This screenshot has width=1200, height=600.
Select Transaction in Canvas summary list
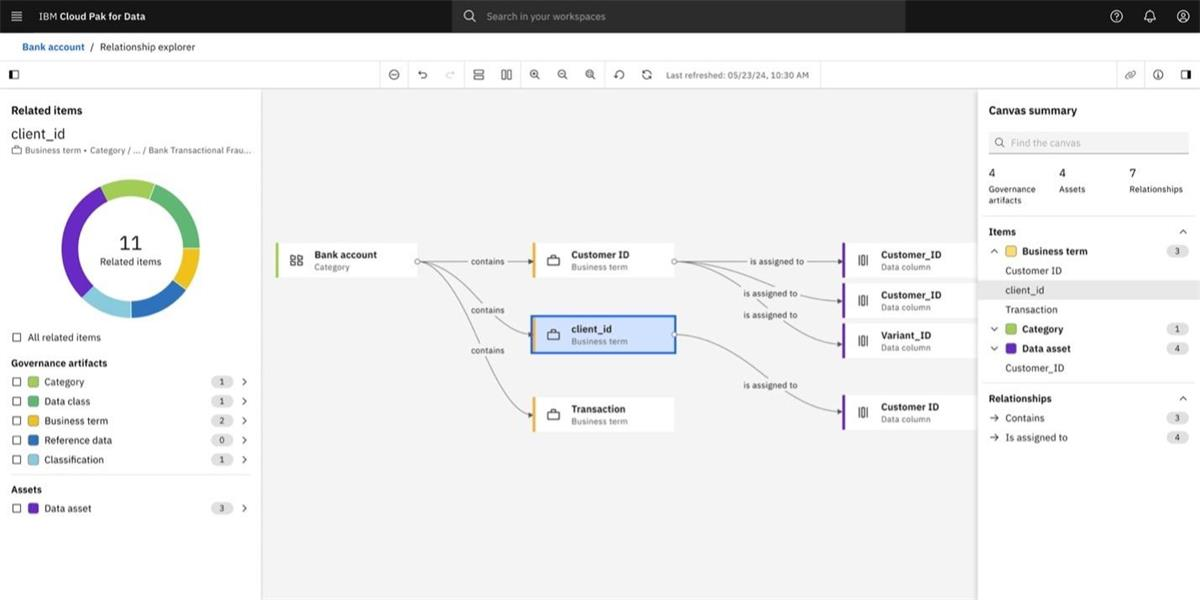tap(1031, 310)
